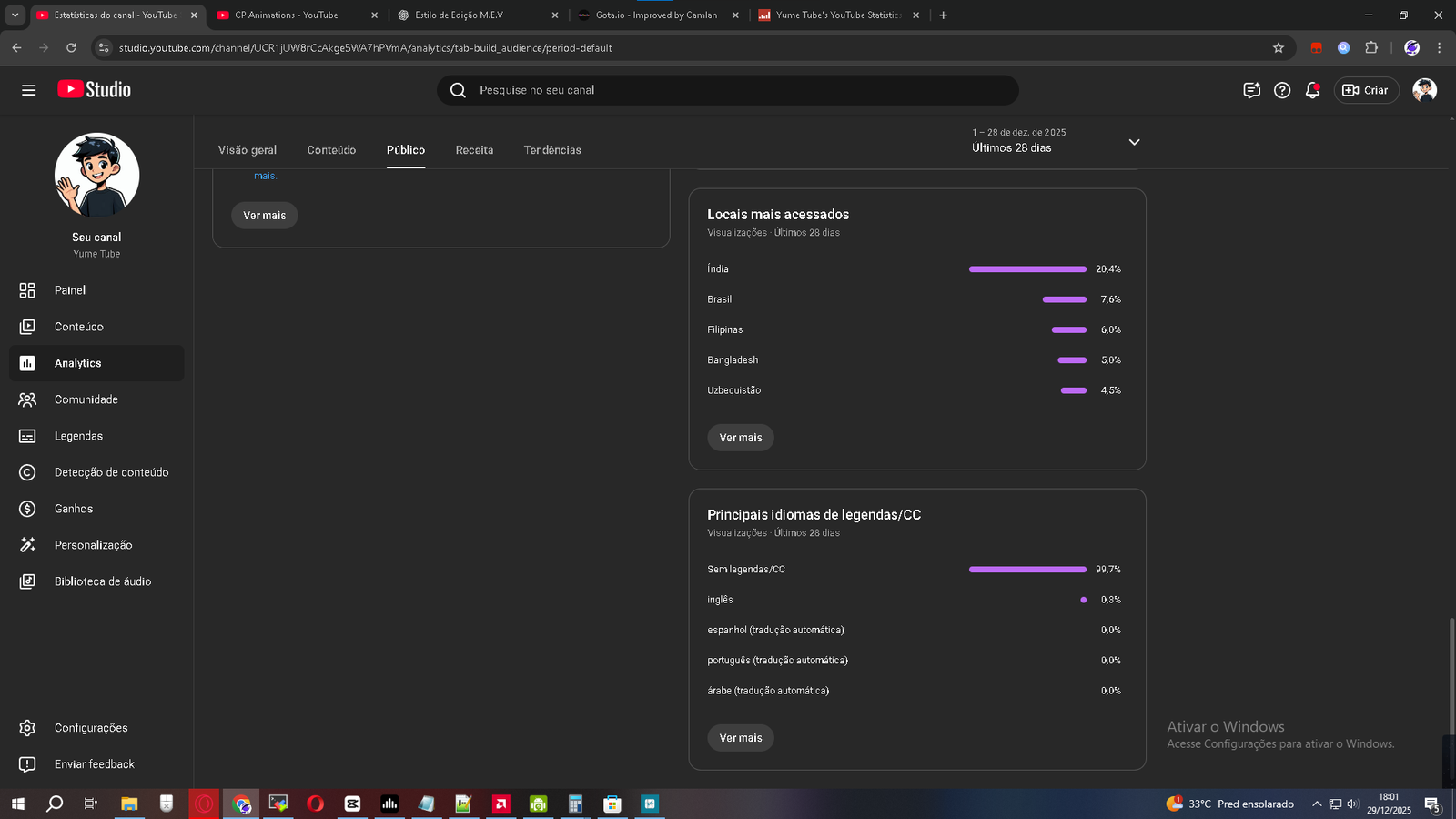Viewport: 1456px width, 819px height.
Task: Open the browser tab search dropdown
Action: (x=15, y=15)
